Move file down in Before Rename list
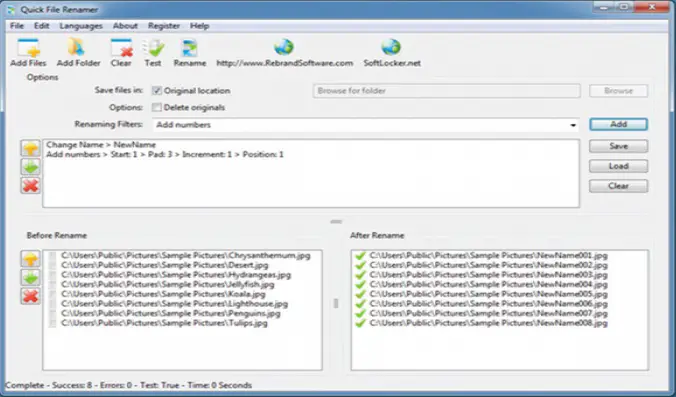Image resolution: width=676 pixels, height=397 pixels. [x=31, y=278]
